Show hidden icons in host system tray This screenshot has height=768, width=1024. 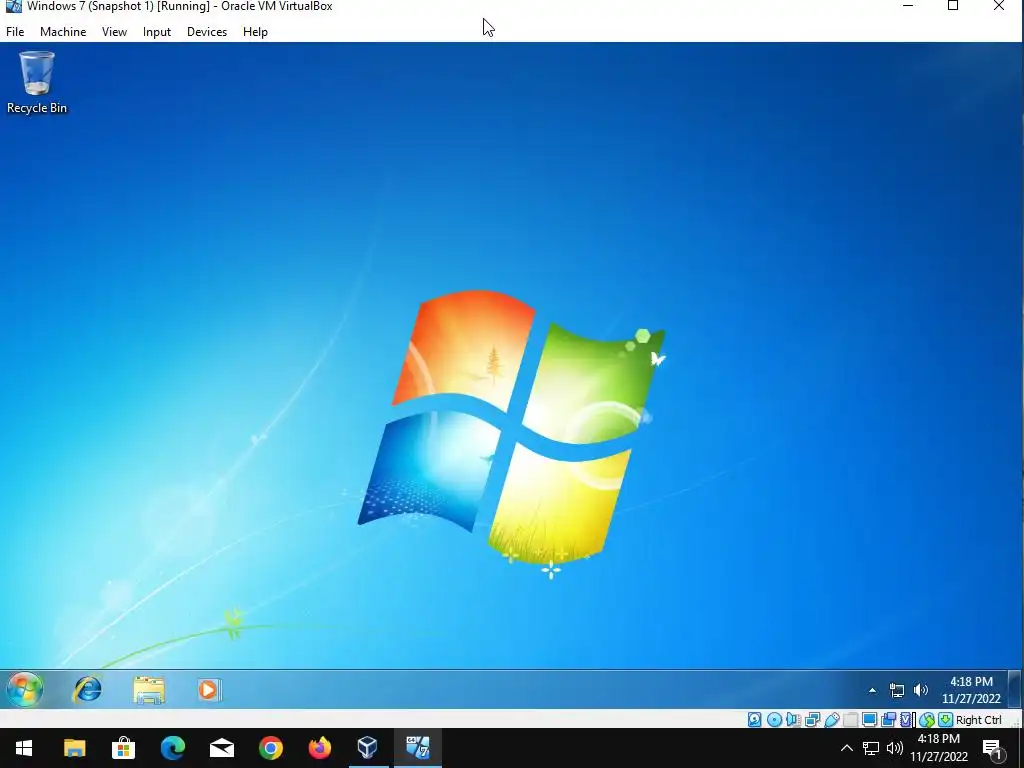point(846,748)
